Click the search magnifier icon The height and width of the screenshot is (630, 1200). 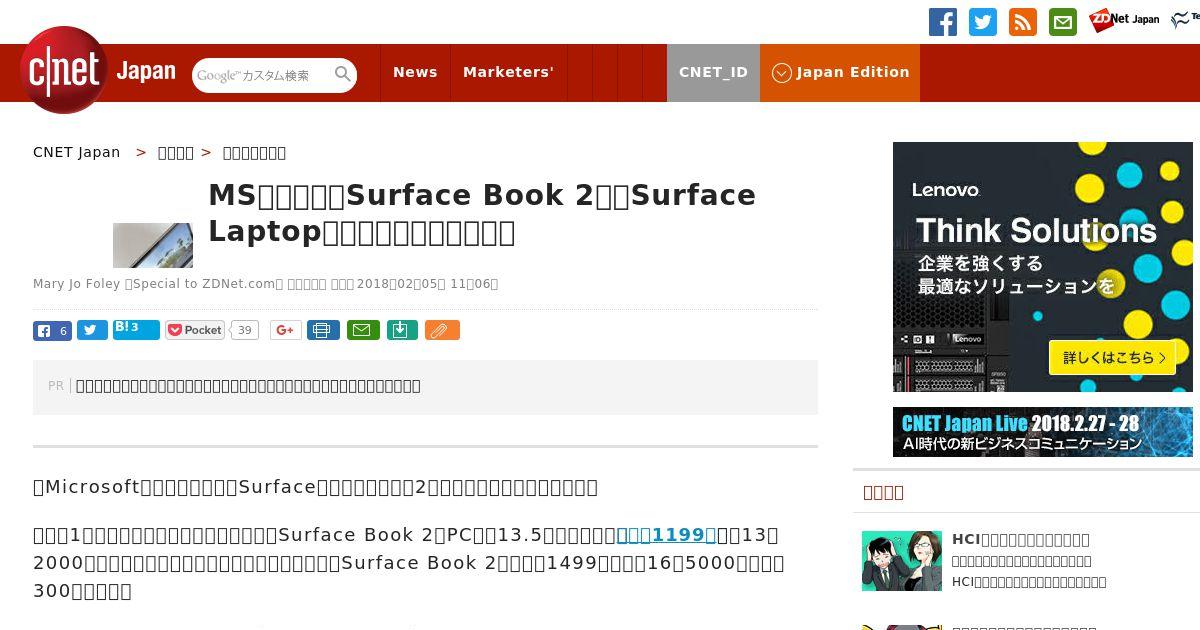343,74
